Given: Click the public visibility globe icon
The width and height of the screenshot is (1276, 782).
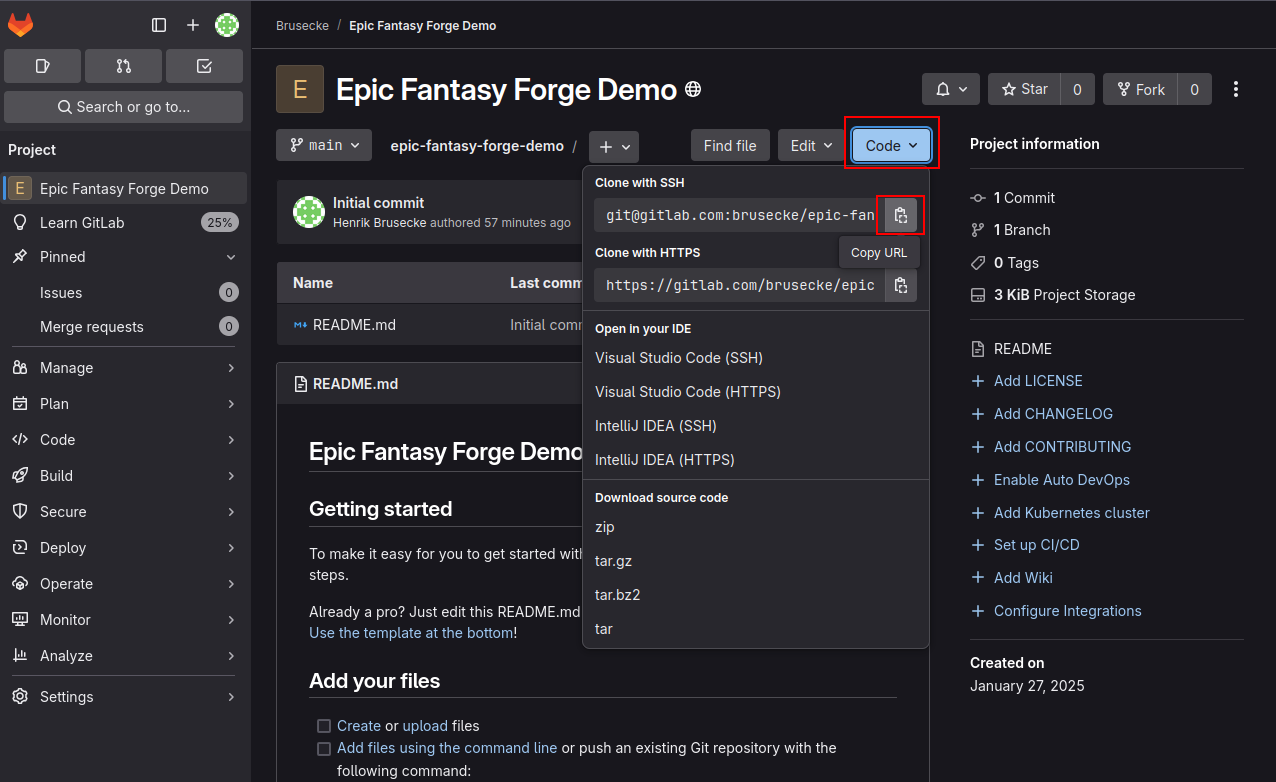Looking at the screenshot, I should click(x=693, y=89).
